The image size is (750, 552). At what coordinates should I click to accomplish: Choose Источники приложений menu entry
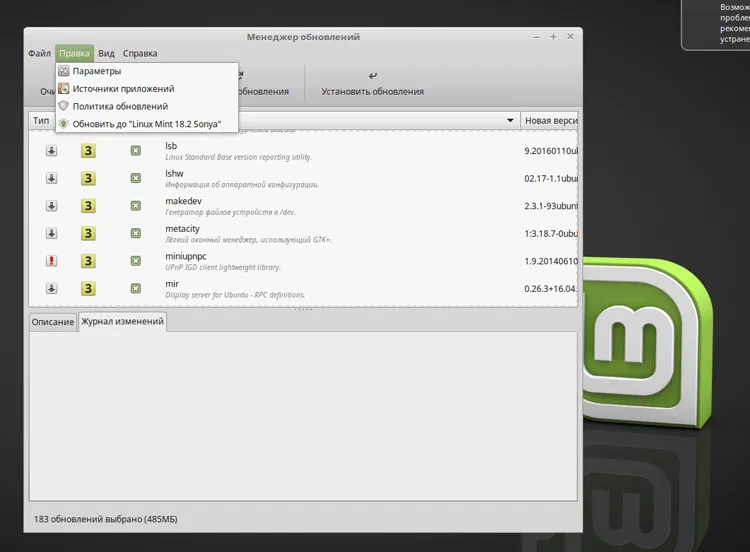147,89
